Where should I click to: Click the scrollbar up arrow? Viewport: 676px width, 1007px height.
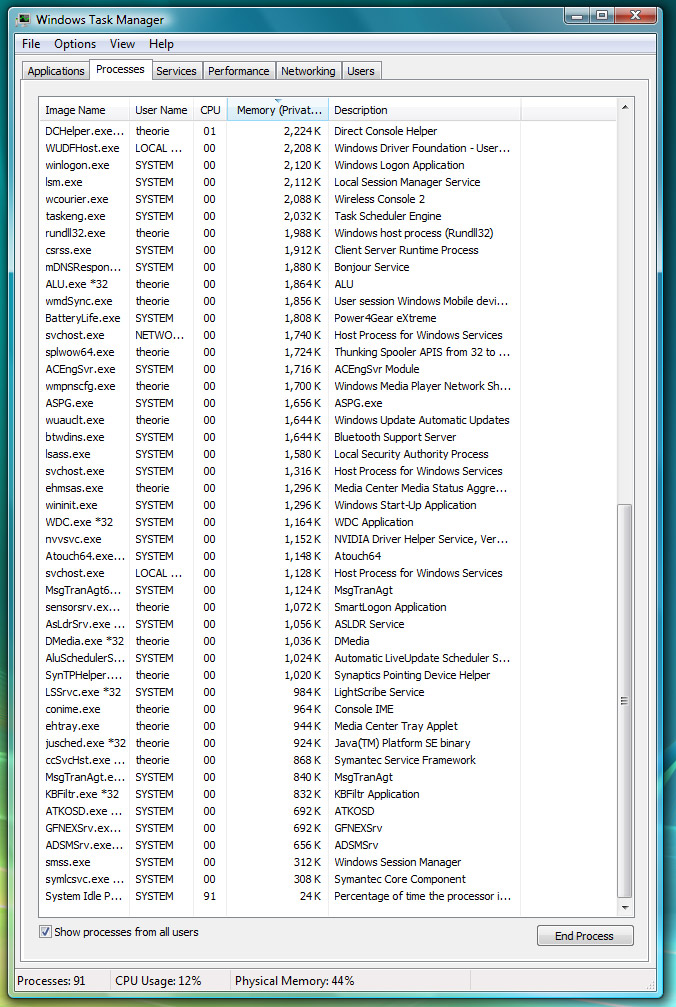pyautogui.click(x=625, y=107)
